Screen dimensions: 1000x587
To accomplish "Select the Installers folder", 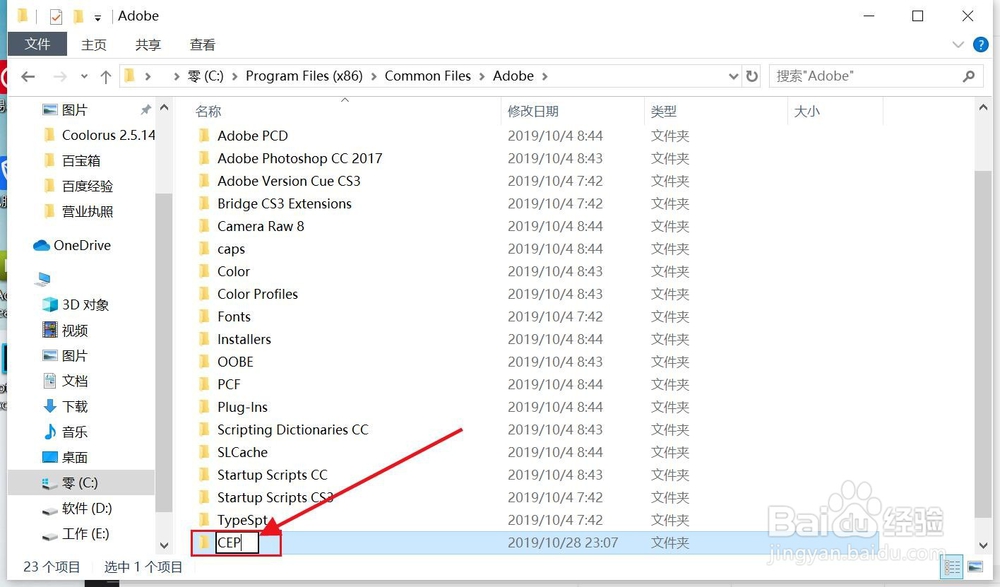I will click(x=244, y=339).
